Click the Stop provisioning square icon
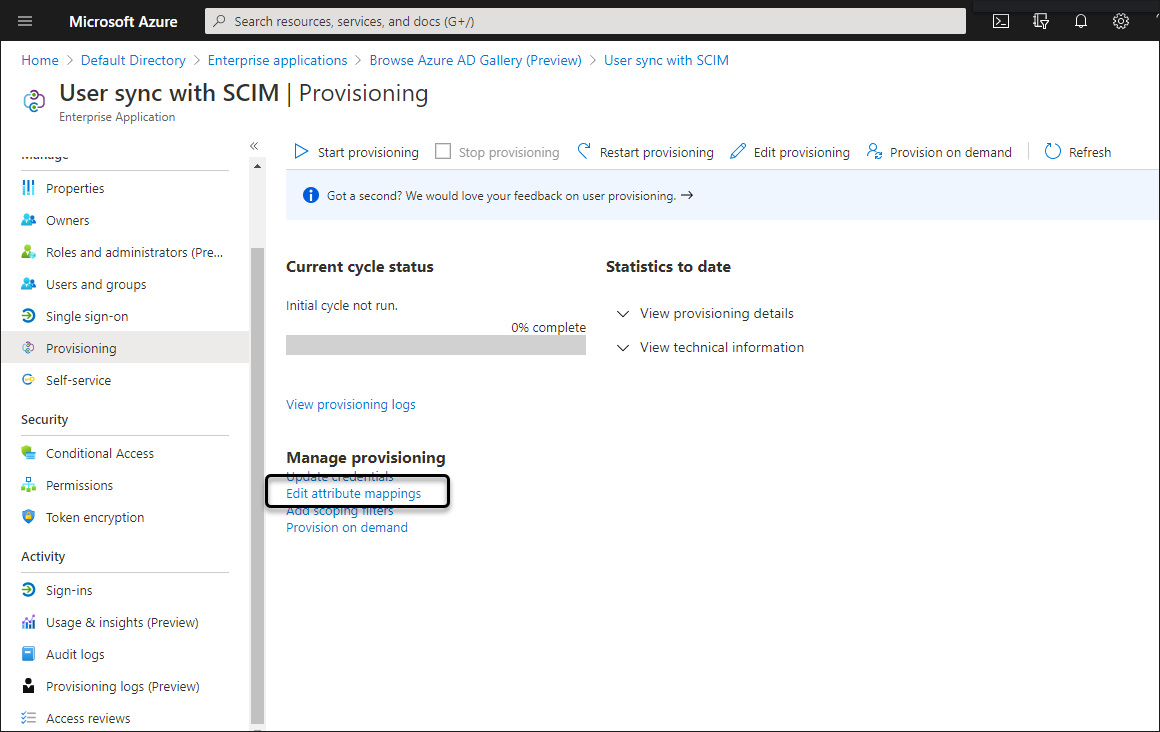1160x732 pixels. point(442,151)
